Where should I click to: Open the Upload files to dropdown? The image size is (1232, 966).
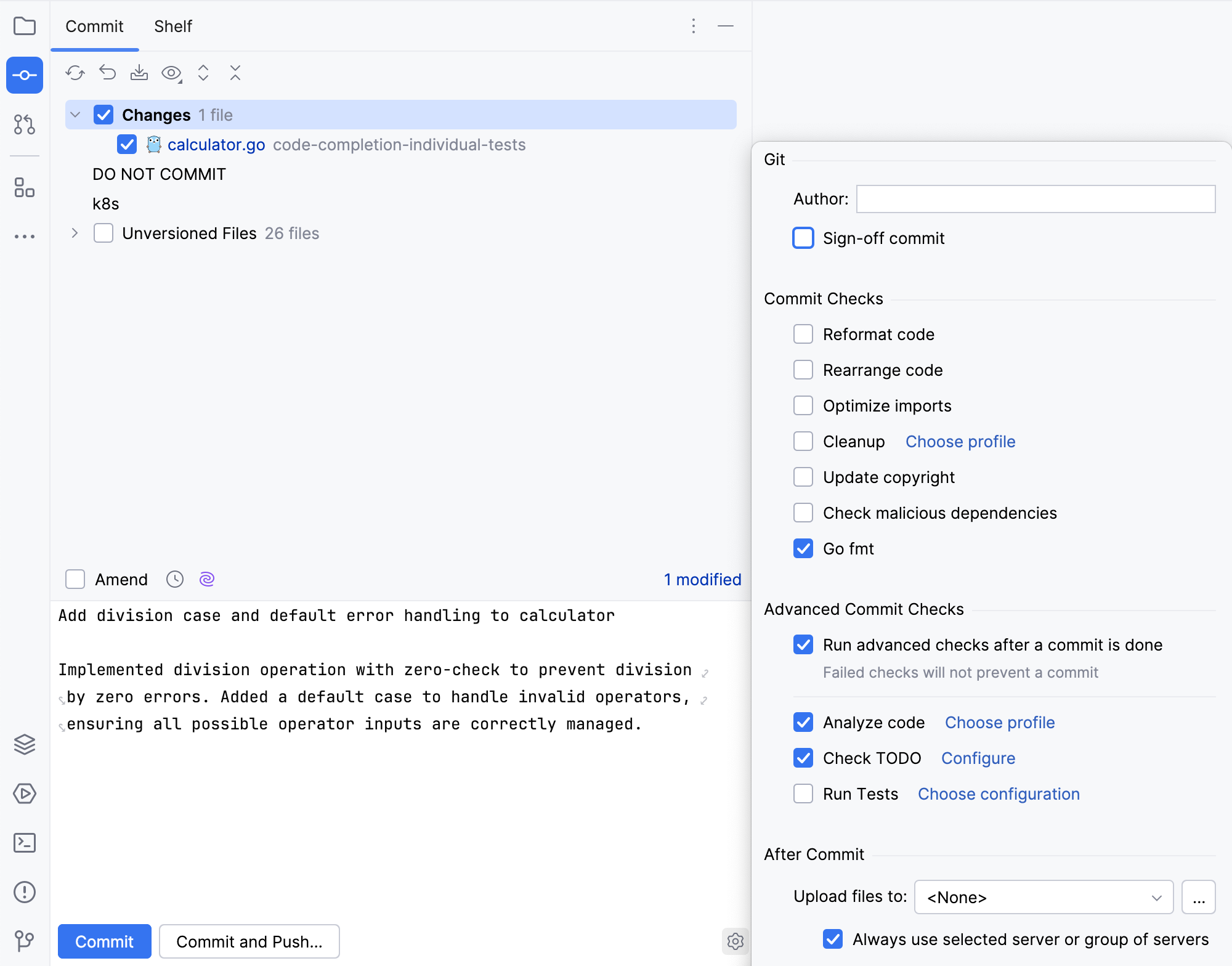pyautogui.click(x=1044, y=896)
